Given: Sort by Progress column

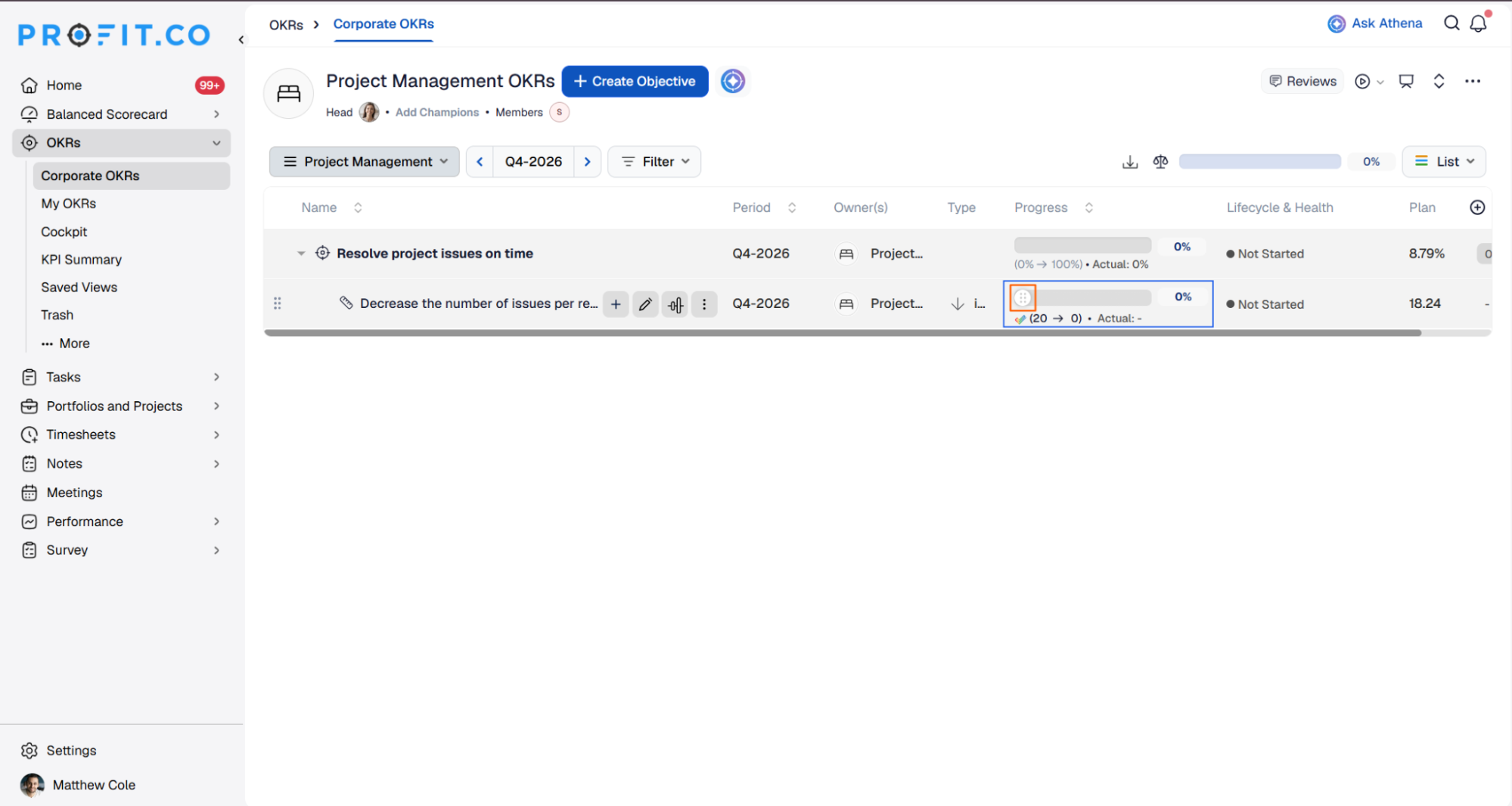Looking at the screenshot, I should pyautogui.click(x=1088, y=207).
